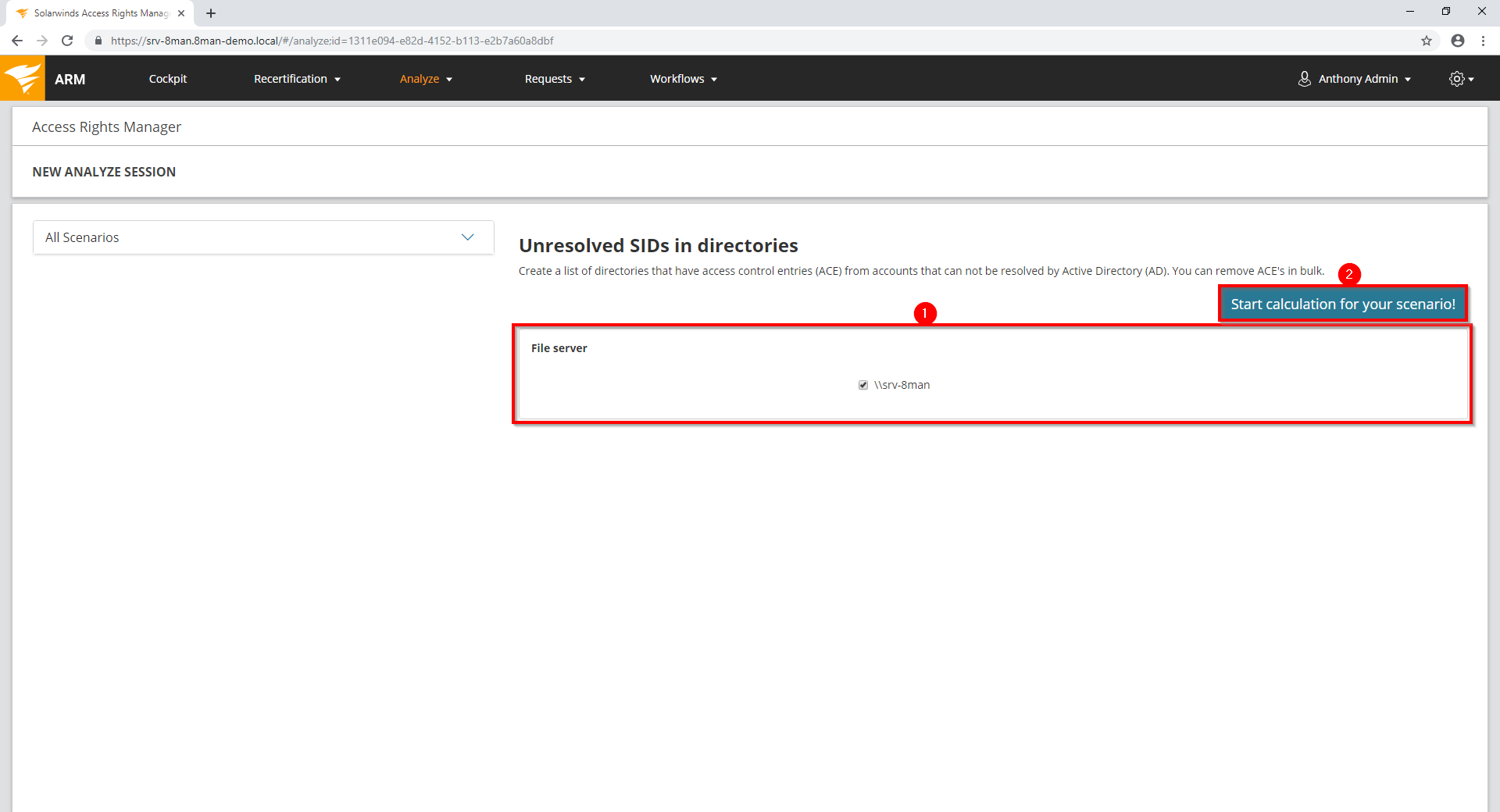Open the Workflows menu
Viewport: 1500px width, 812px height.
click(x=683, y=79)
